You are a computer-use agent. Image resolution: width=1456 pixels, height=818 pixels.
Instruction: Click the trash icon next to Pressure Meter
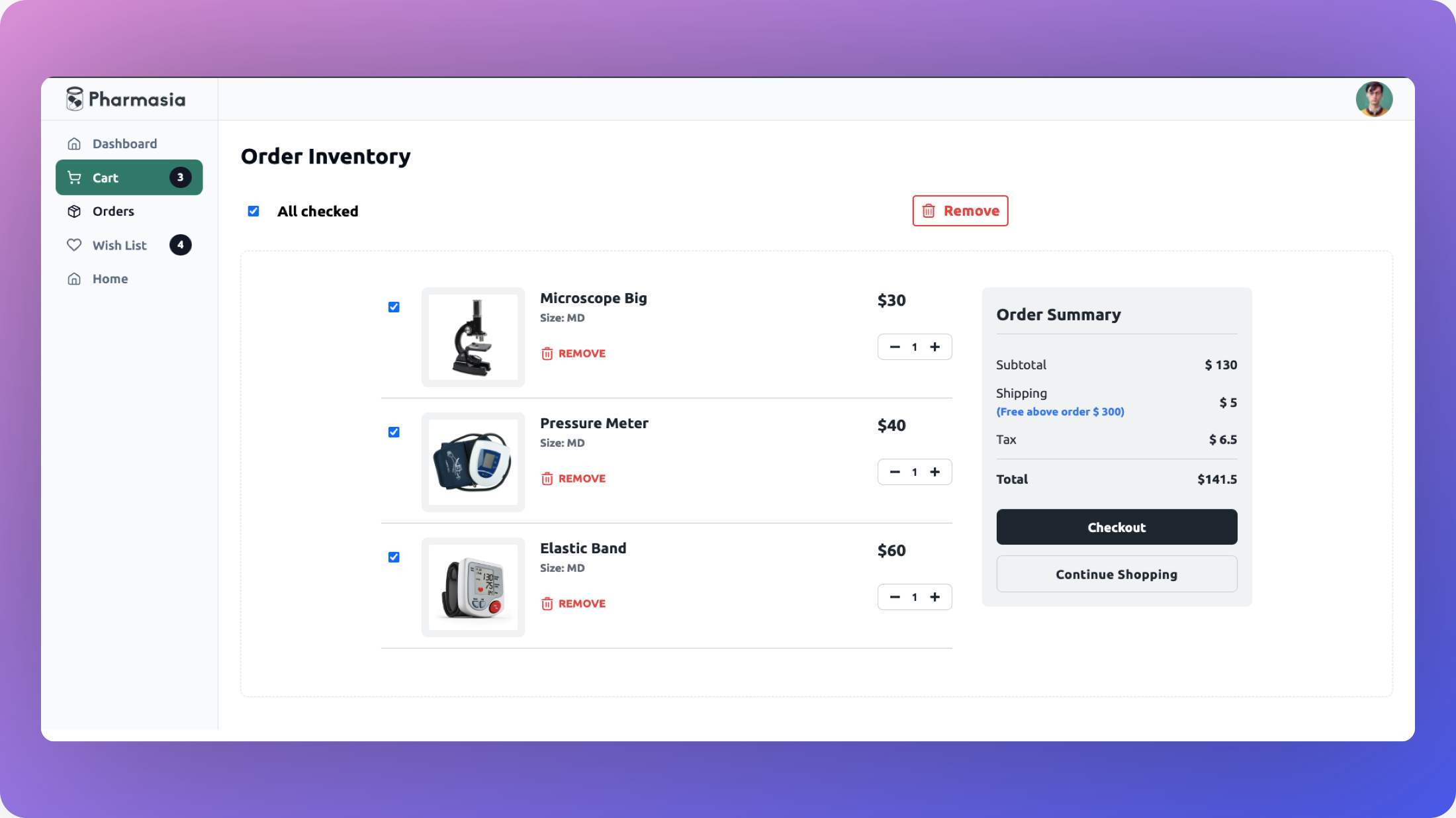(546, 478)
